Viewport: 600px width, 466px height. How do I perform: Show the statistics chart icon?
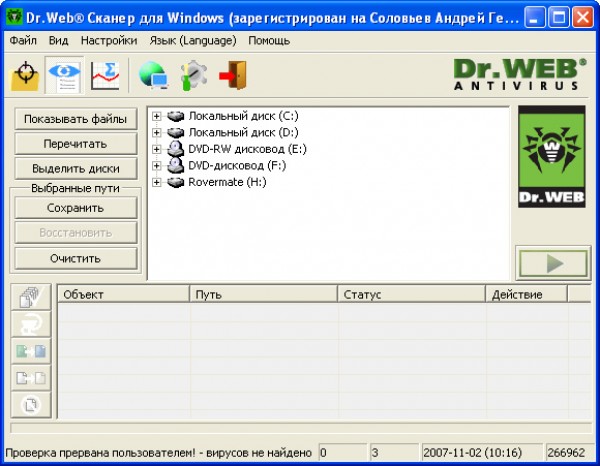[x=104, y=75]
